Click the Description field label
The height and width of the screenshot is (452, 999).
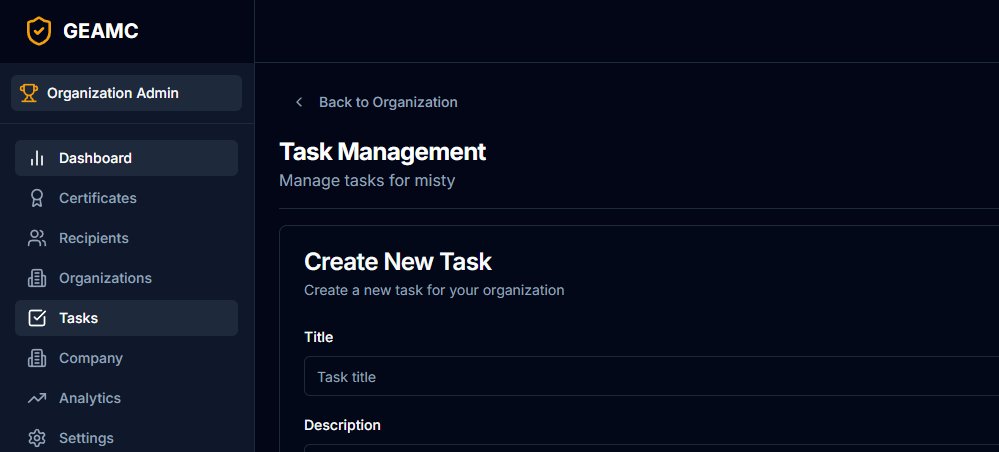click(x=342, y=425)
